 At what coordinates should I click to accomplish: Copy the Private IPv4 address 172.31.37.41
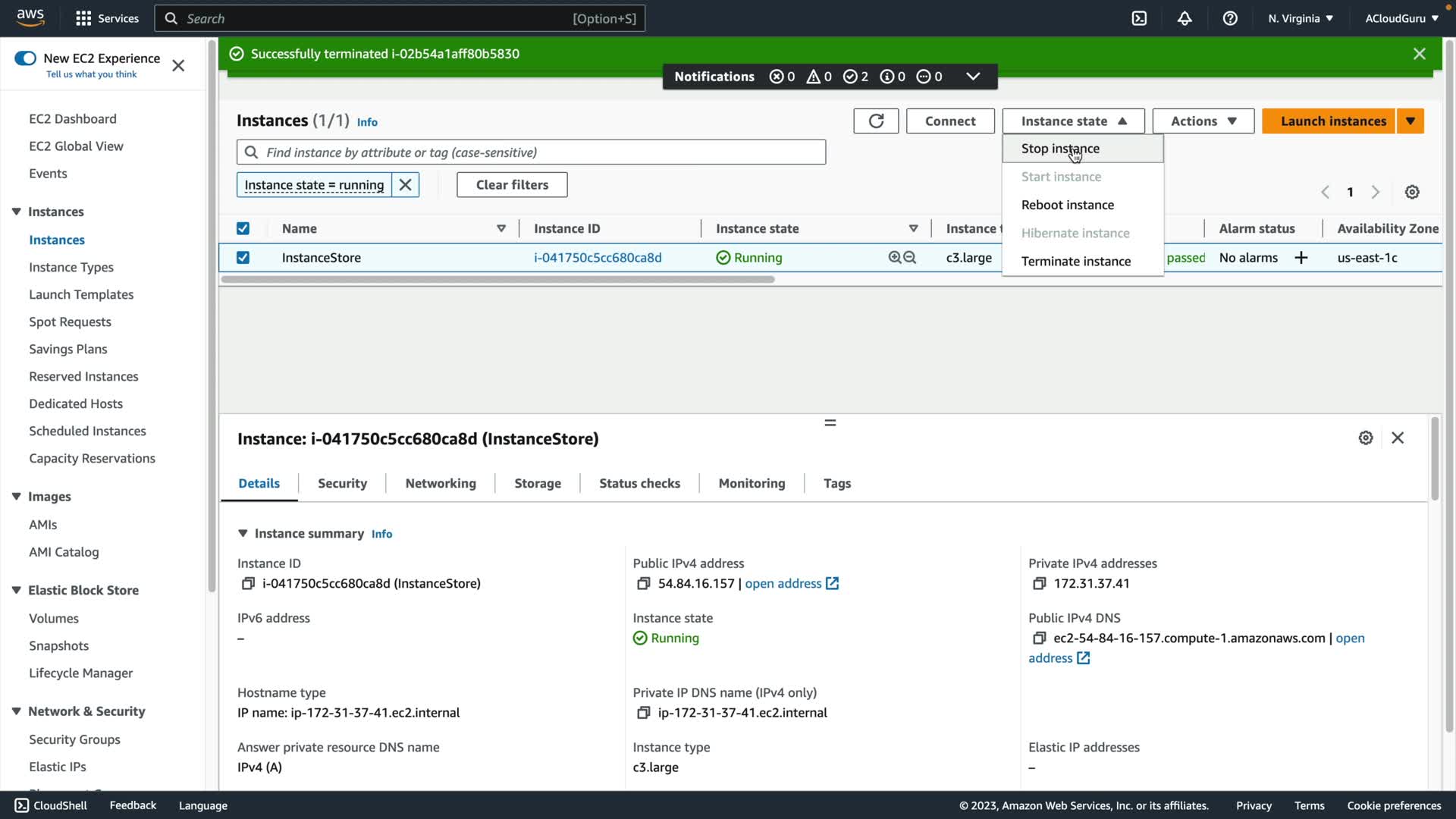pos(1039,583)
